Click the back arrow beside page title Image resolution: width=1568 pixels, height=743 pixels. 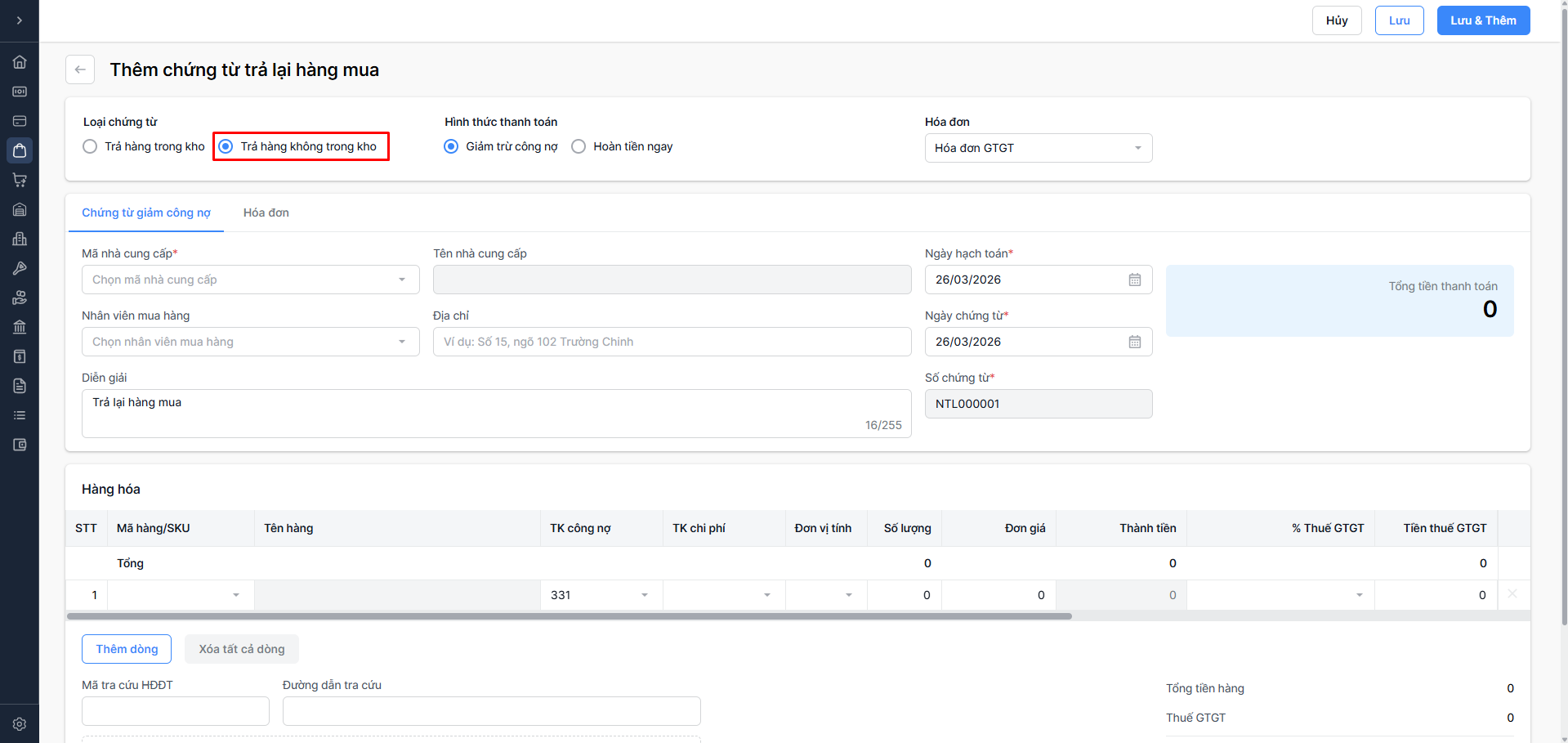80,69
